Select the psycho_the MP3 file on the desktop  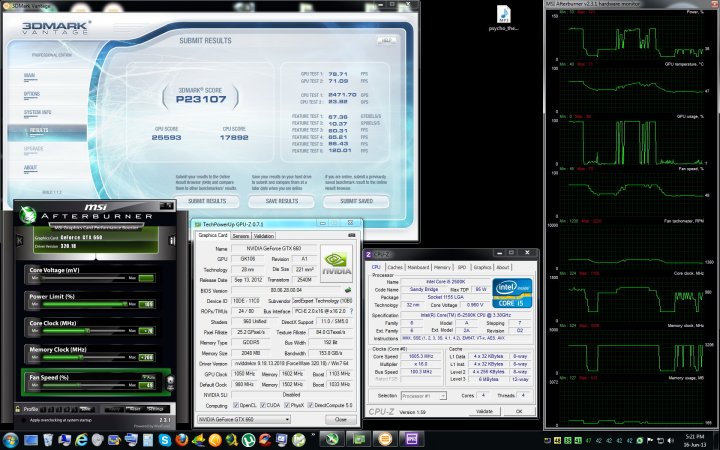[503, 18]
